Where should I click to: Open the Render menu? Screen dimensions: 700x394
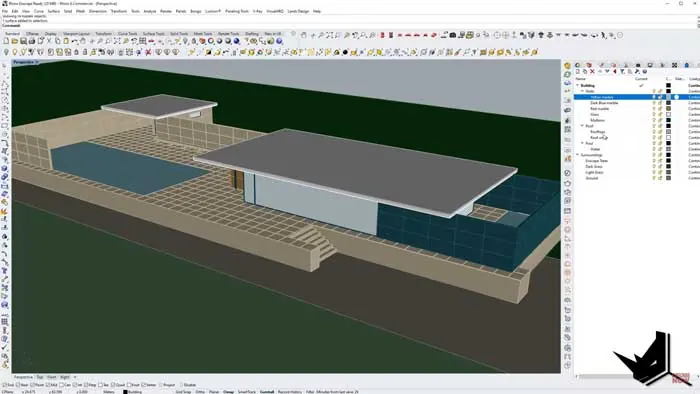pos(166,11)
